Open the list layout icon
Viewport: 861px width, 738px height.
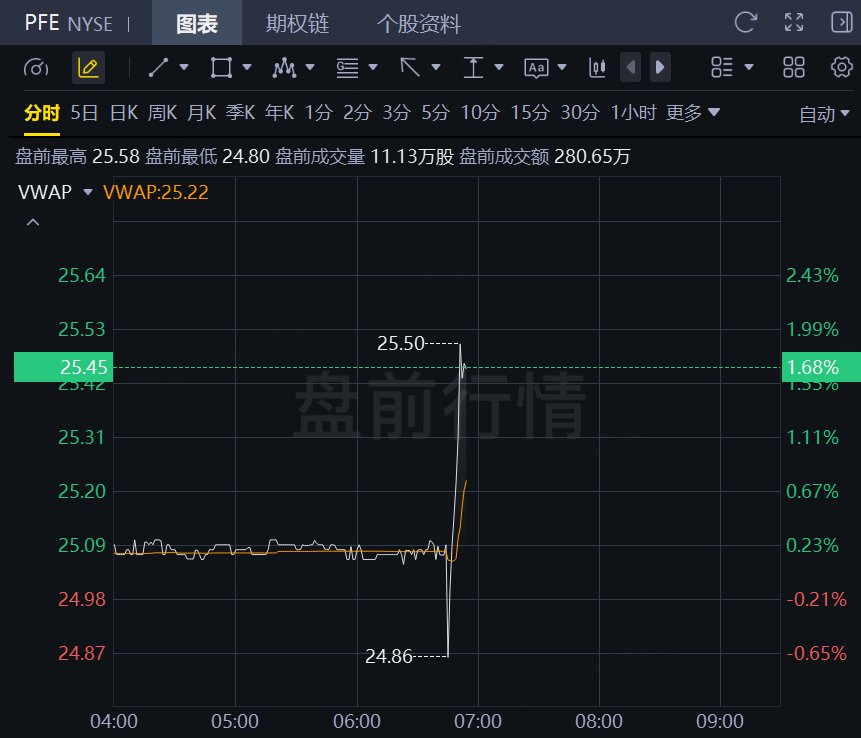coord(722,68)
